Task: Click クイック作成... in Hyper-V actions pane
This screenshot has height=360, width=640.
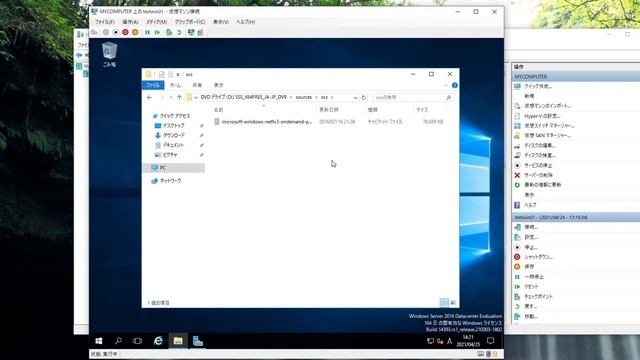Action: coord(538,87)
